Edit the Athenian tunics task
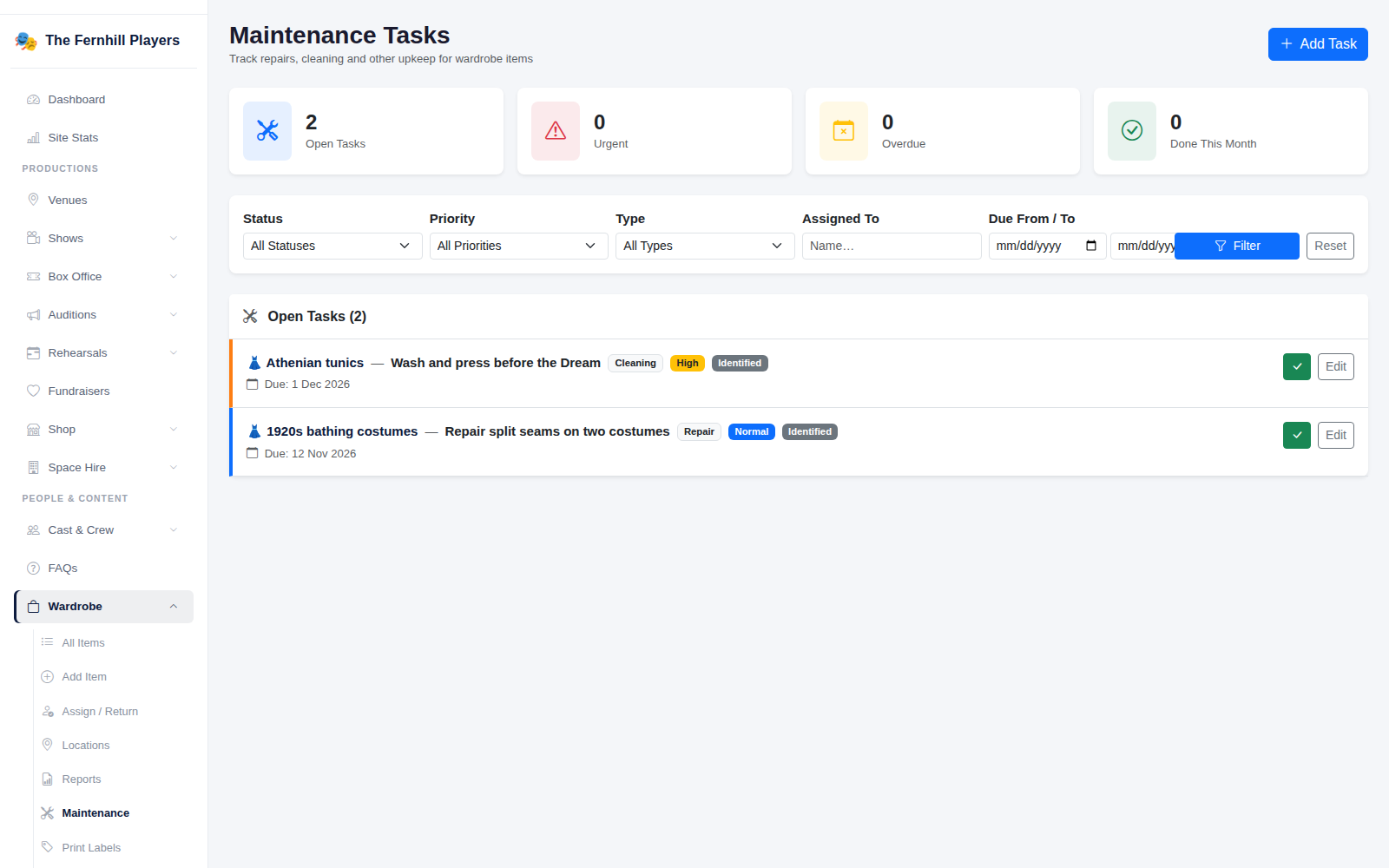 tap(1336, 367)
